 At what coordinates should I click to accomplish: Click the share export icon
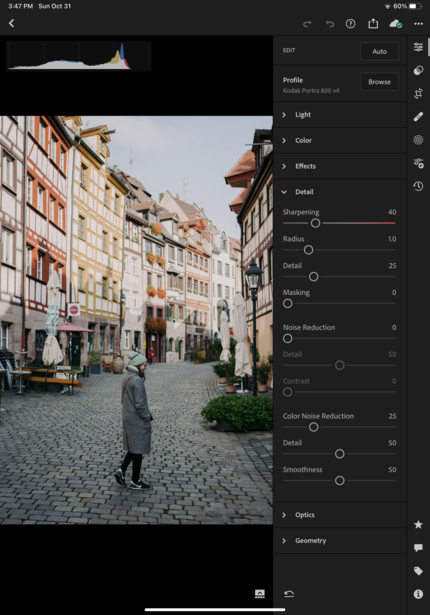pyautogui.click(x=373, y=24)
